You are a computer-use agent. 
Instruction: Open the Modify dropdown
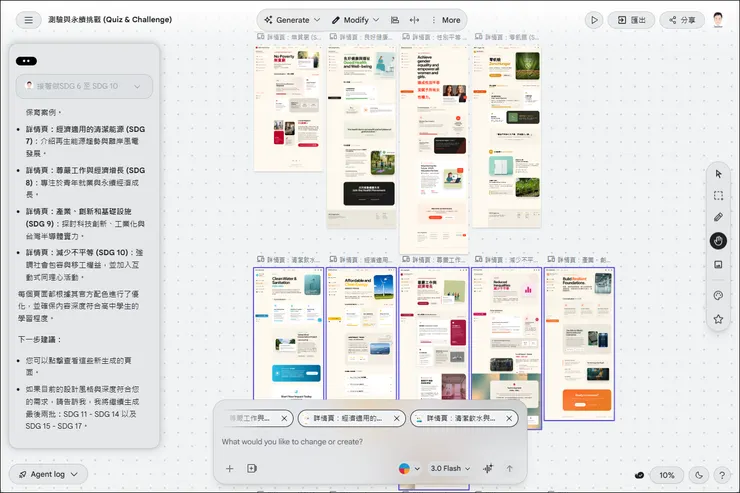(x=355, y=20)
